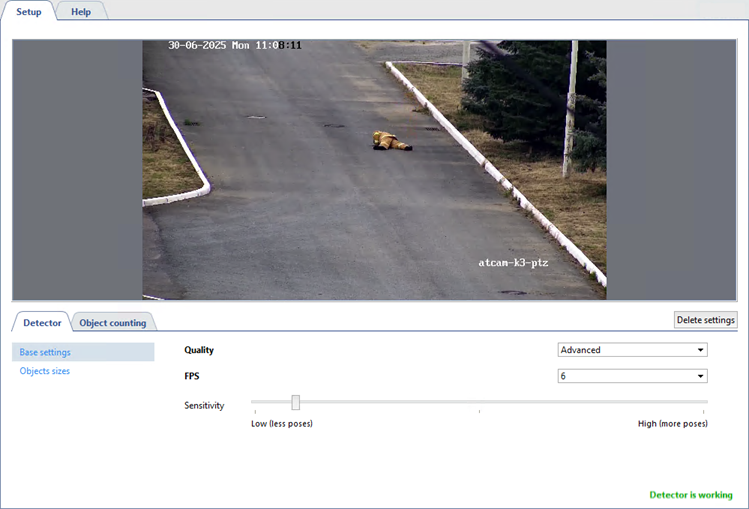Click the Delete settings button

click(706, 320)
